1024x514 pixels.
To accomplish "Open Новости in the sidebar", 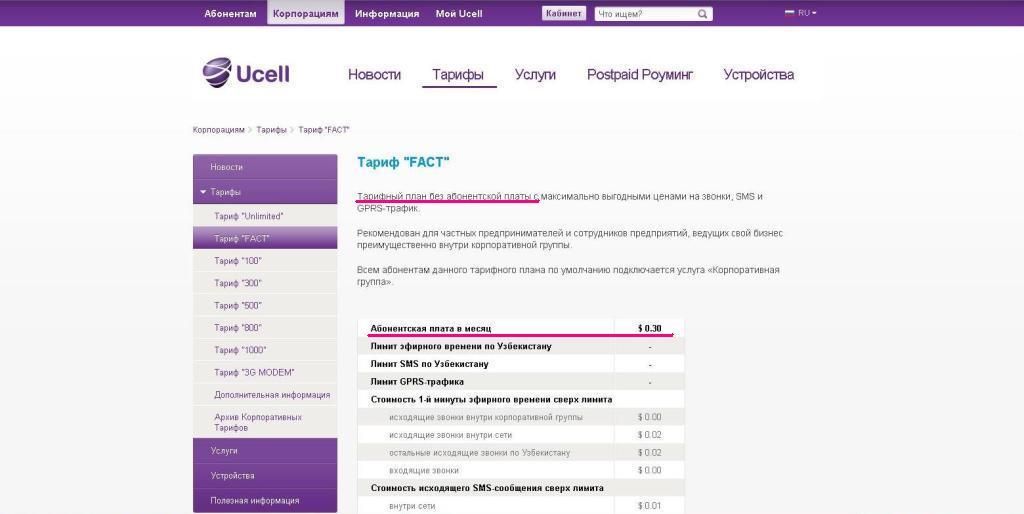I will pyautogui.click(x=265, y=167).
